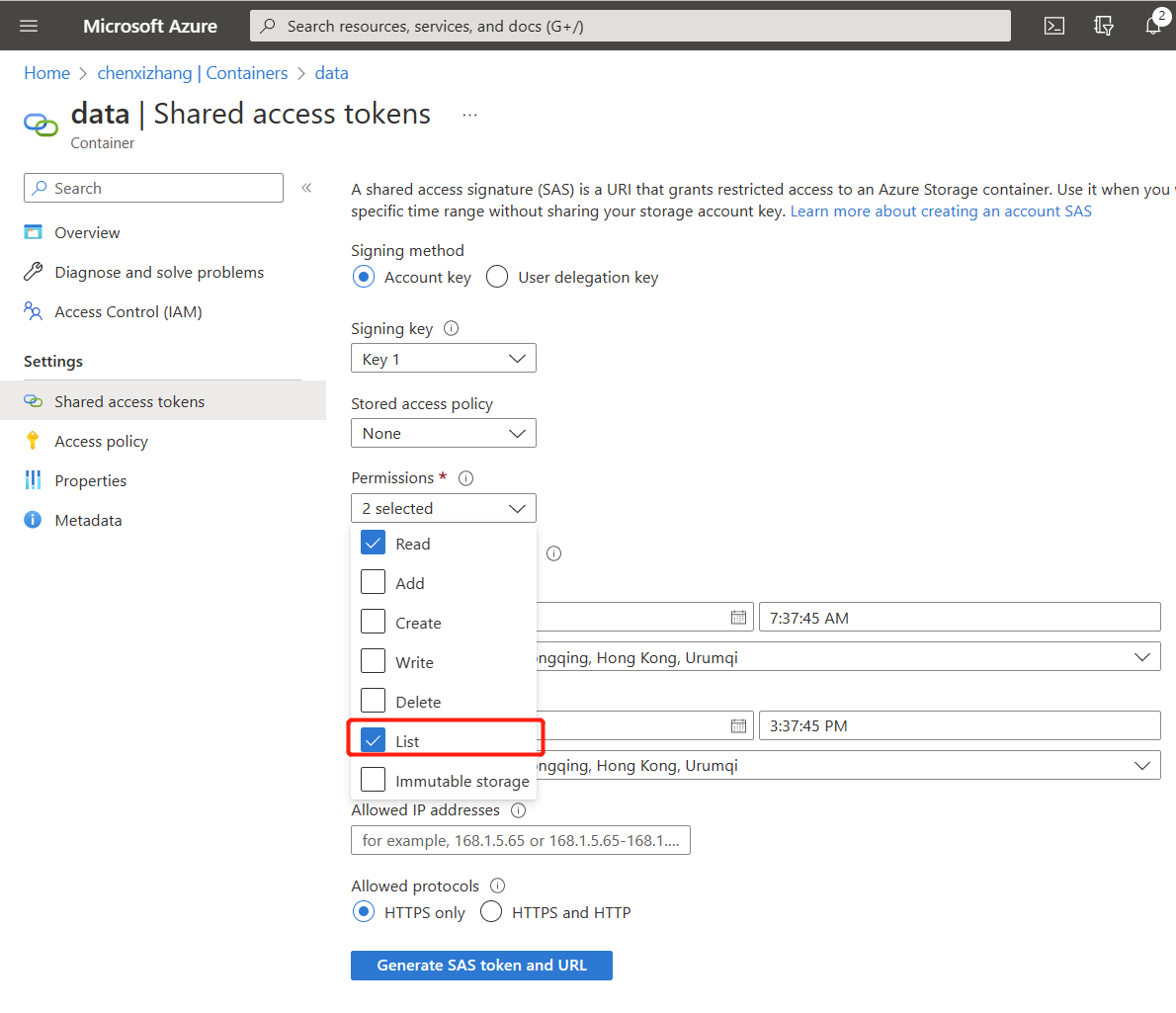Open chenxizhang | Containers breadcrumb
Screen dimensions: 1176x1013
click(x=193, y=73)
